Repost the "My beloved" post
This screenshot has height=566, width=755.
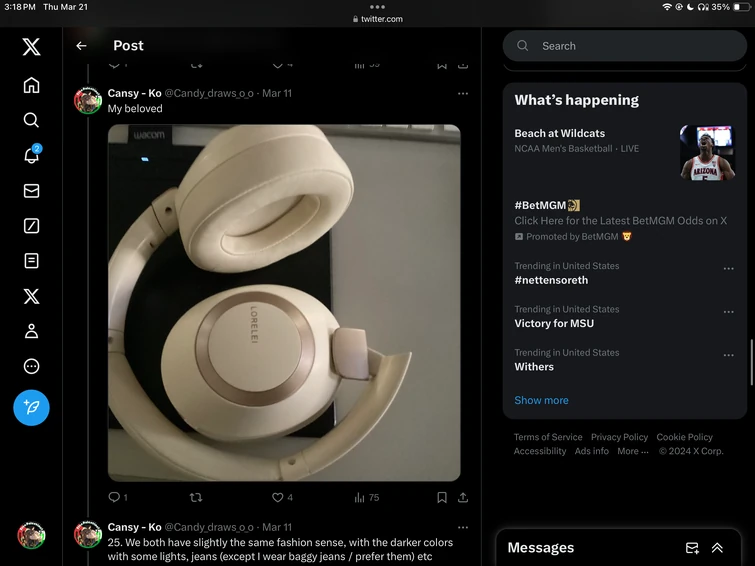click(x=195, y=497)
